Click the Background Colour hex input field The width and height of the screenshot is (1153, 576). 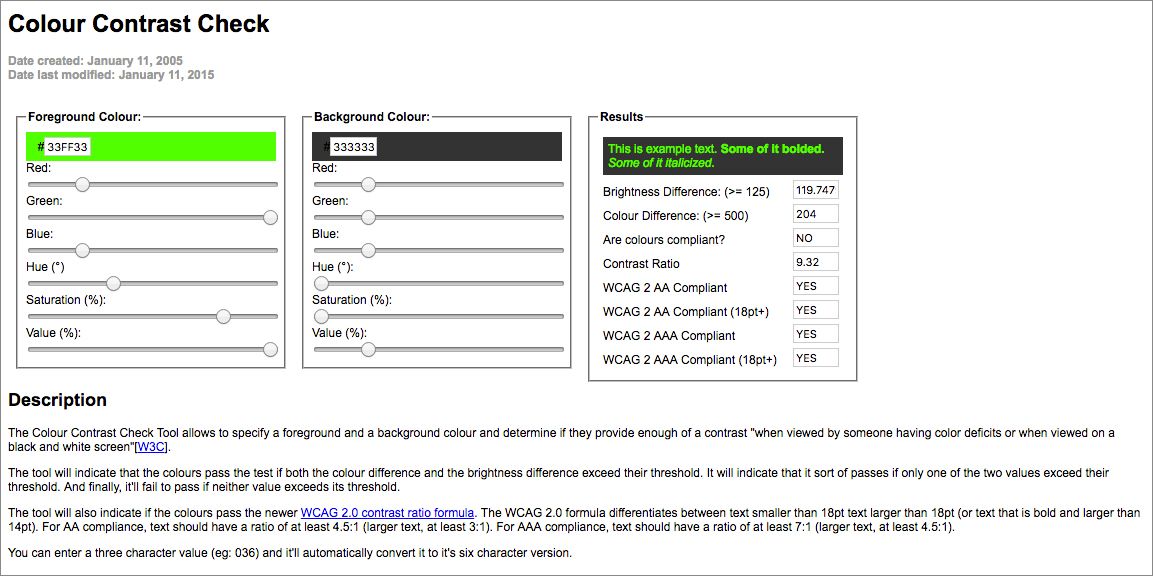point(354,147)
